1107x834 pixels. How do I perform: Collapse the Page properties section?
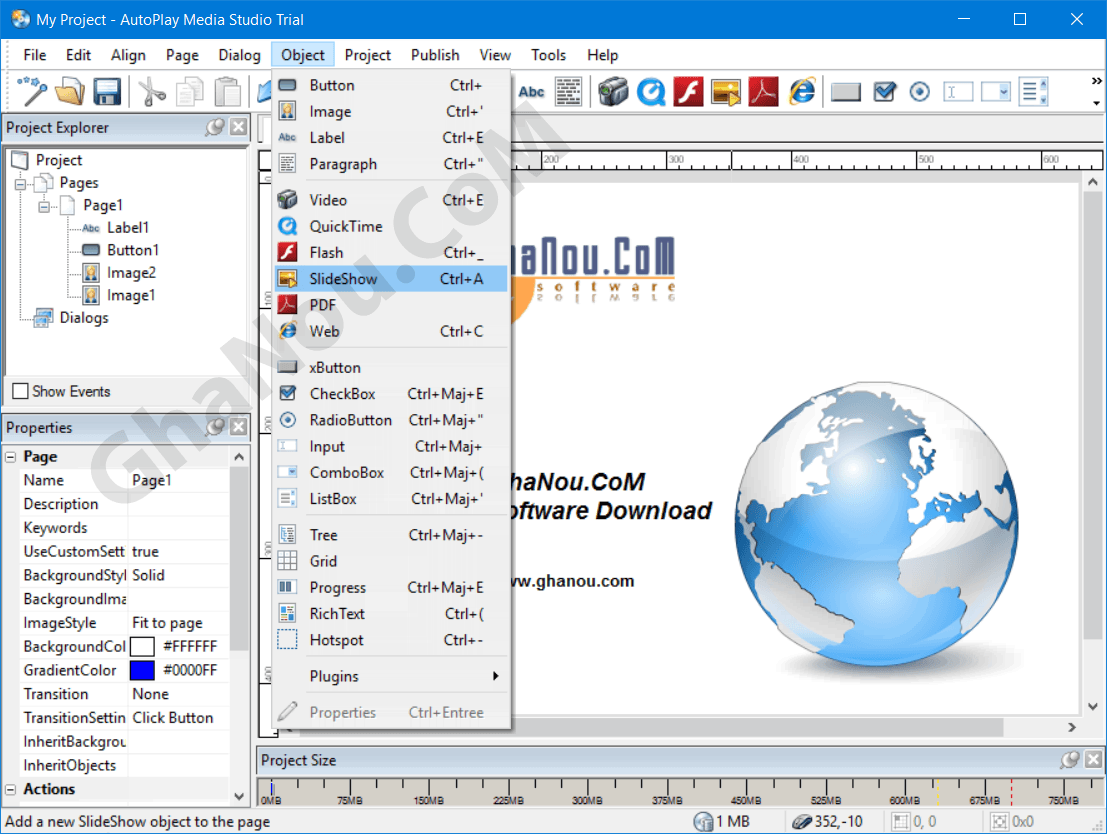coord(11,457)
